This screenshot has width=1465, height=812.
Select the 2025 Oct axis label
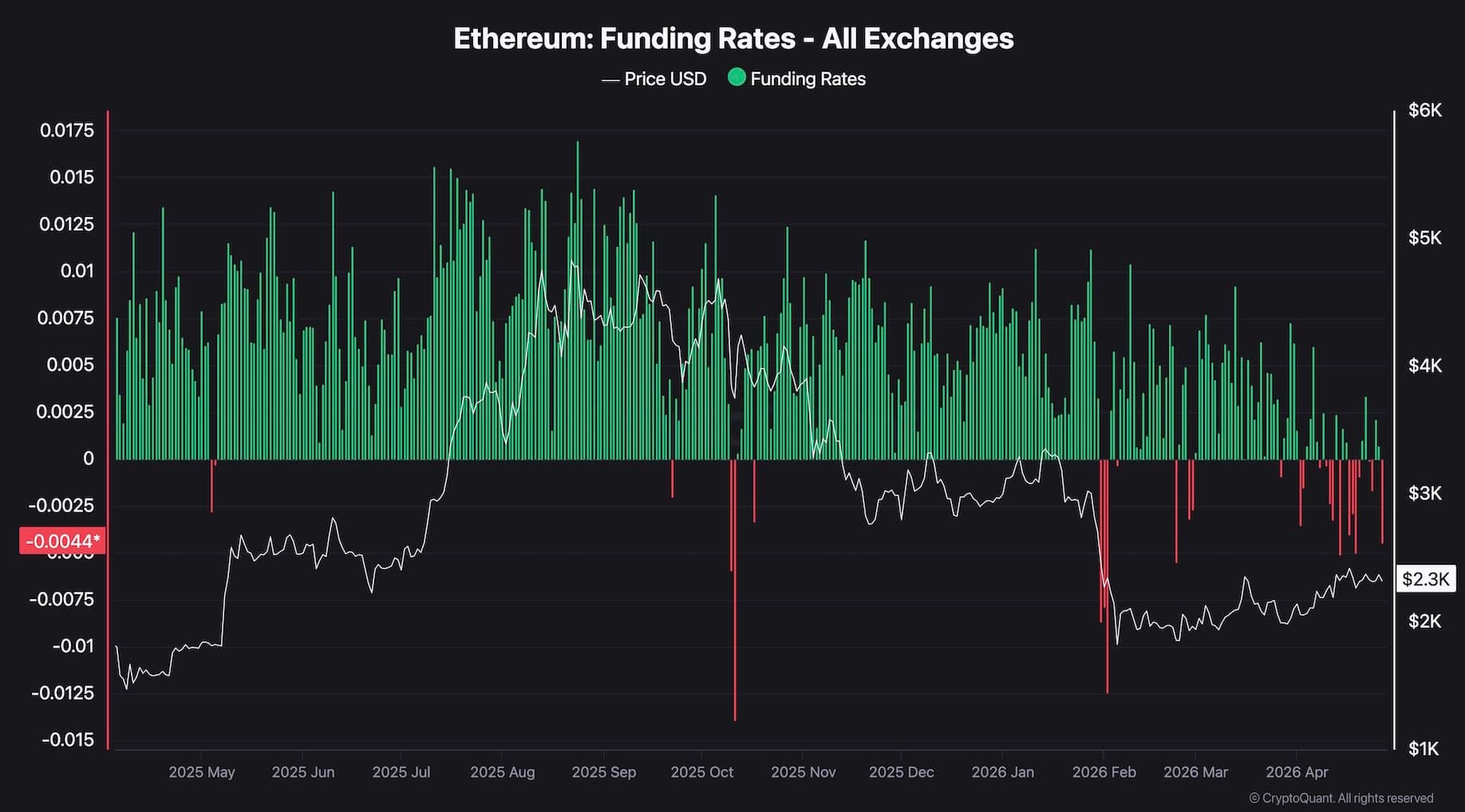[x=701, y=772]
